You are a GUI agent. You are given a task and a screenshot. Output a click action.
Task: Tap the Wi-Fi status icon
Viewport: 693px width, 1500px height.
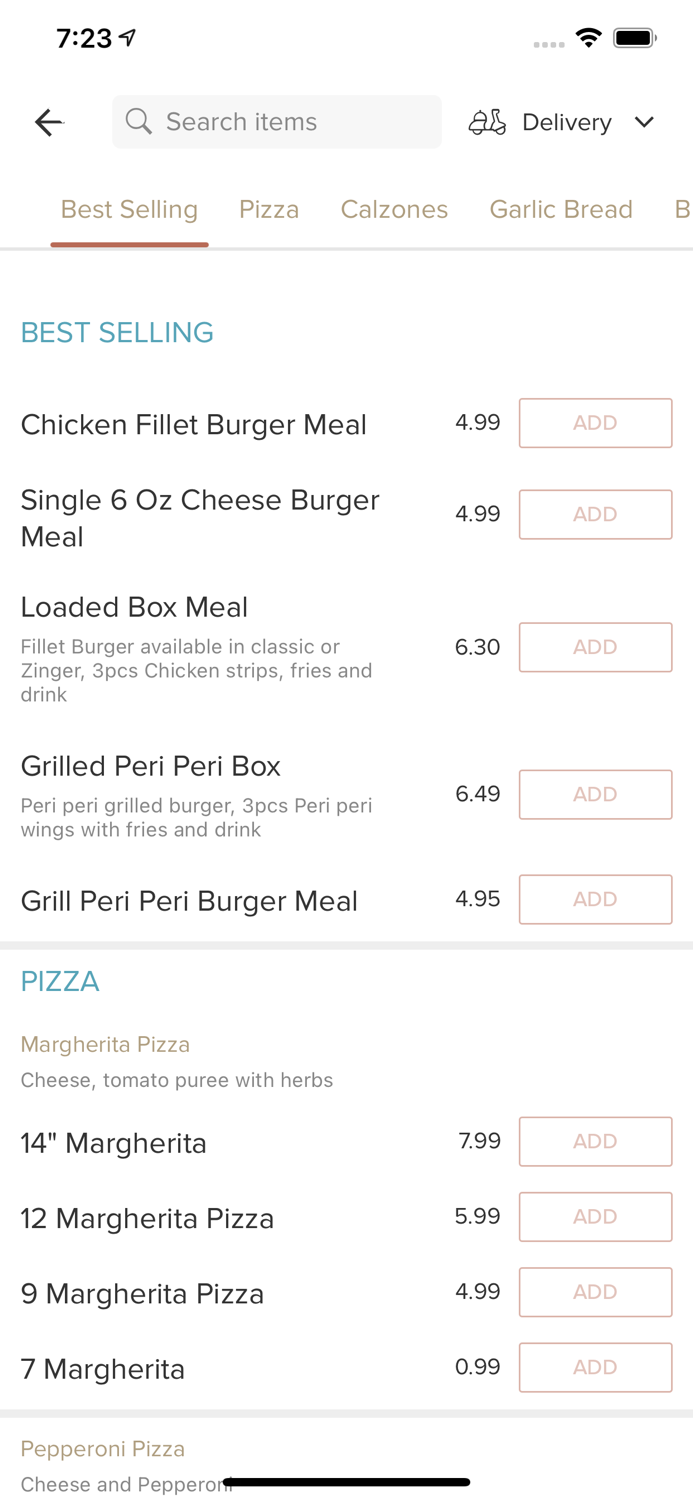pyautogui.click(x=589, y=37)
